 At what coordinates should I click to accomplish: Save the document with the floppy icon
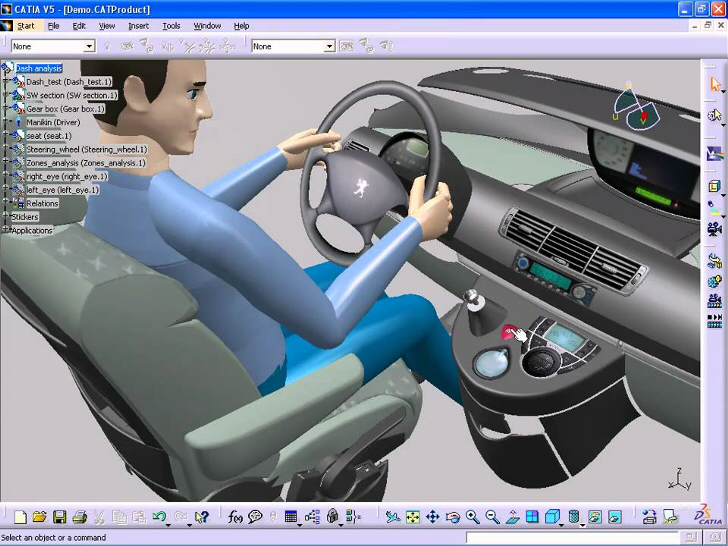tap(60, 517)
